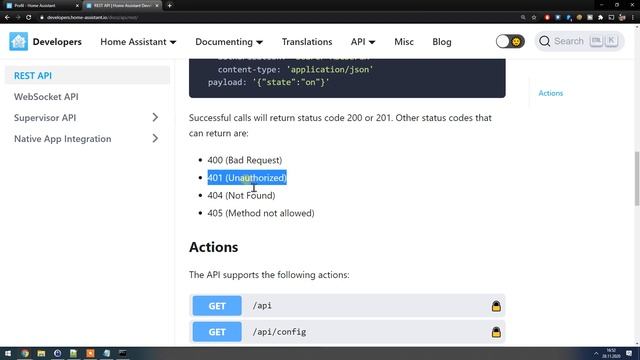The height and width of the screenshot is (360, 640).
Task: Click the Native App Integration sidebar label
Action: click(62, 139)
